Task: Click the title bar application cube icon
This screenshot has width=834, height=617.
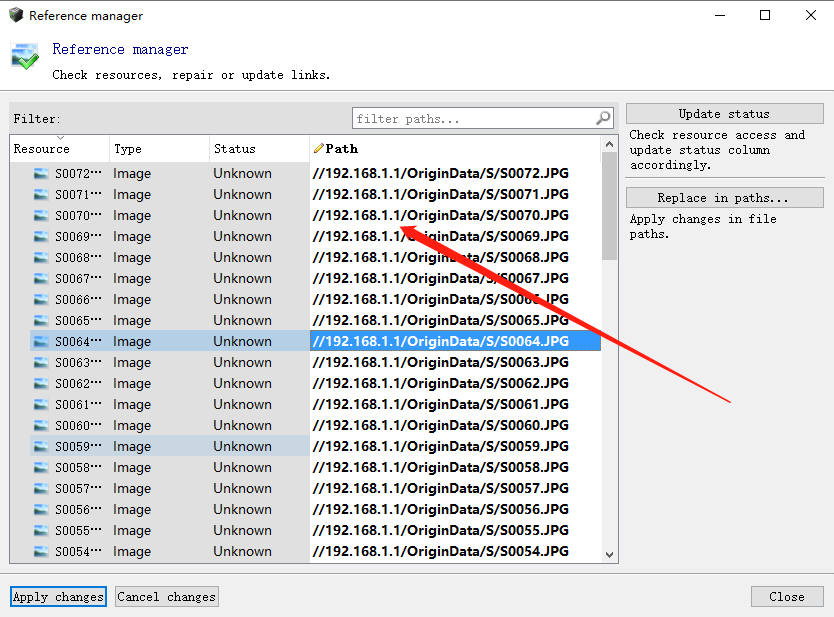Action: [15, 15]
